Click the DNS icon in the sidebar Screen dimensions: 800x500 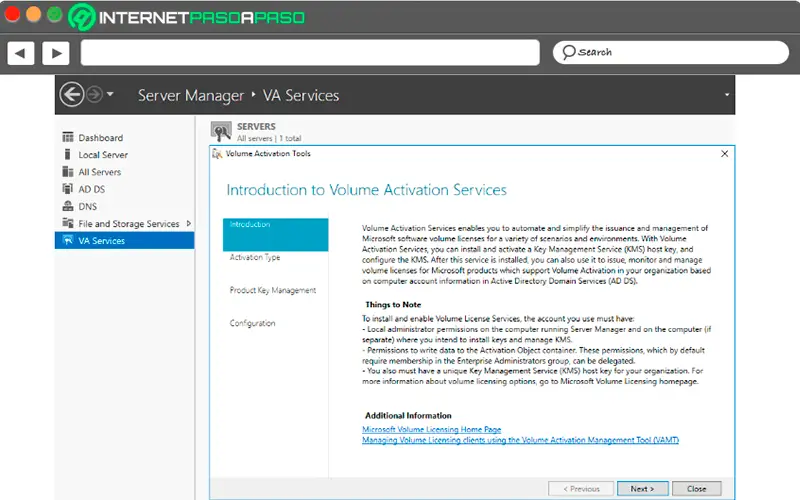68,206
